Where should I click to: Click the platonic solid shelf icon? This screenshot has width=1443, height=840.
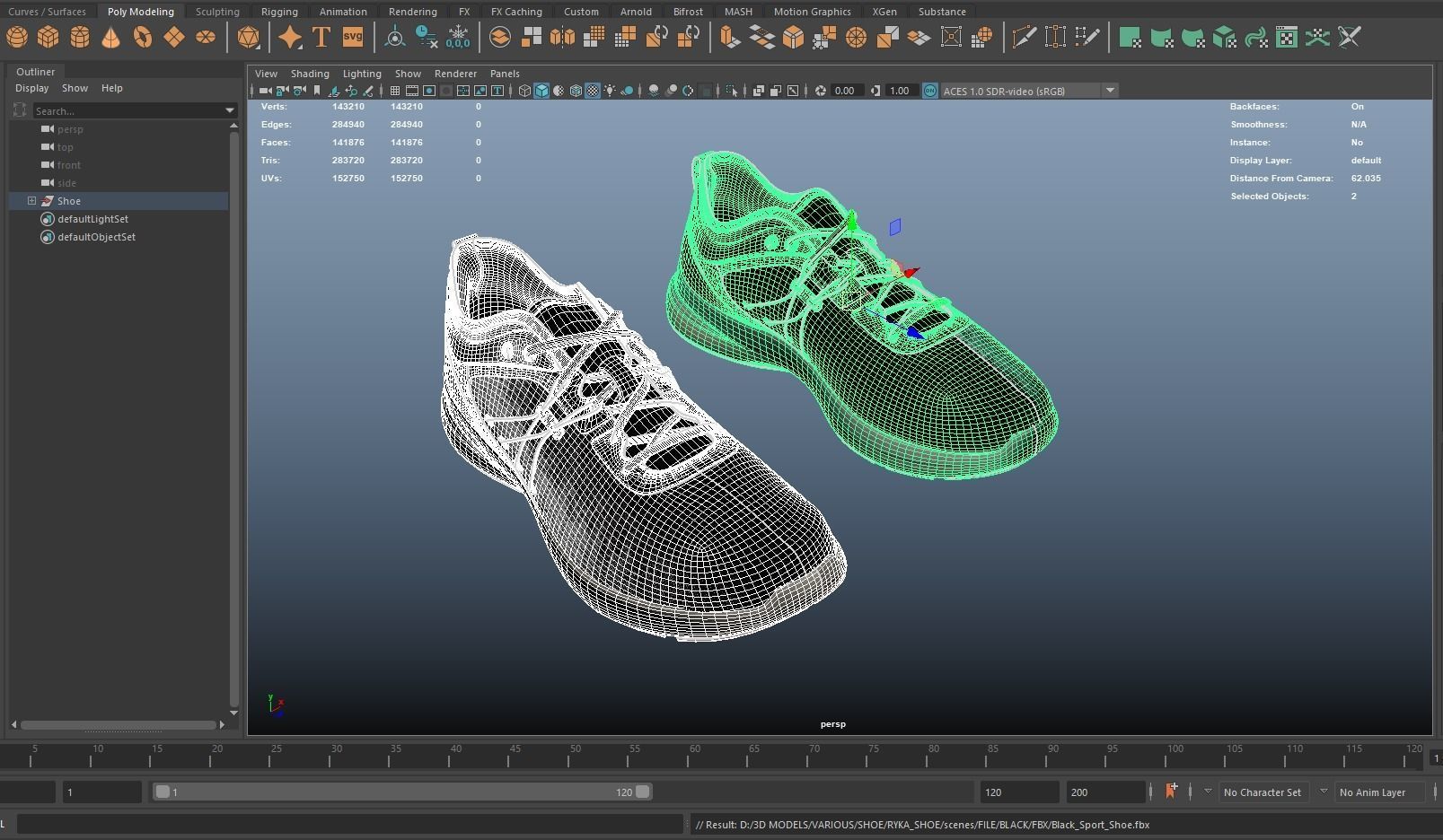249,37
